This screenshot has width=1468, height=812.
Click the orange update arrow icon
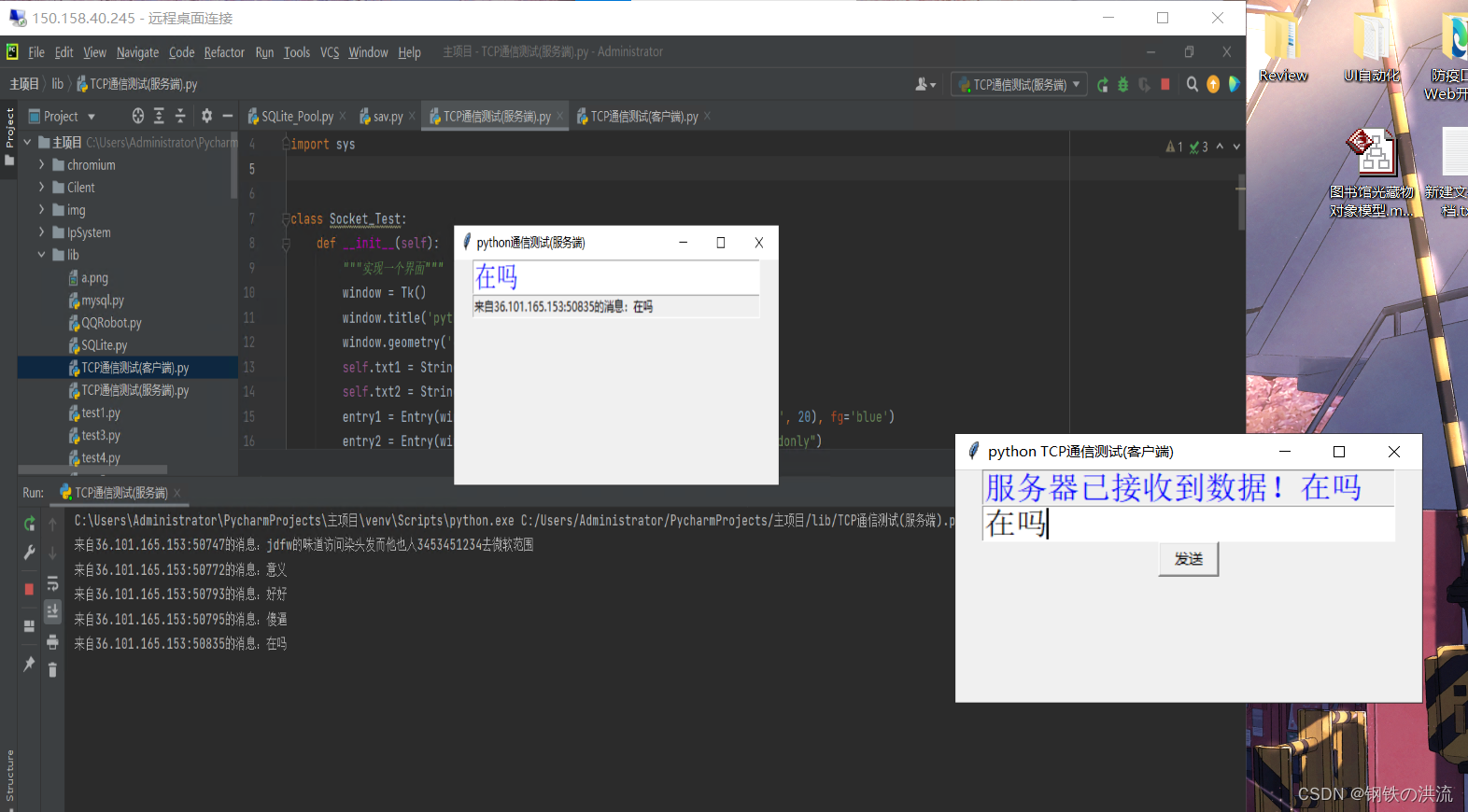coord(1213,85)
